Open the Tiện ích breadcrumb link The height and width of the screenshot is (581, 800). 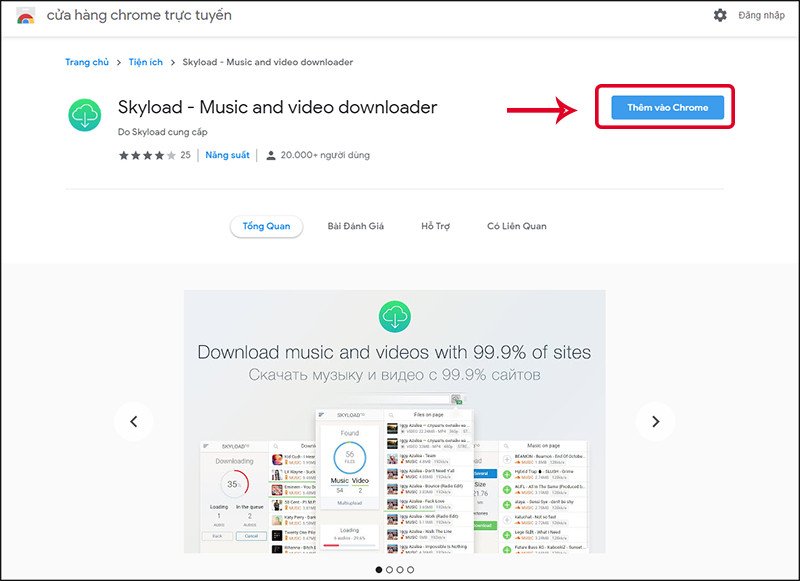coord(146,61)
